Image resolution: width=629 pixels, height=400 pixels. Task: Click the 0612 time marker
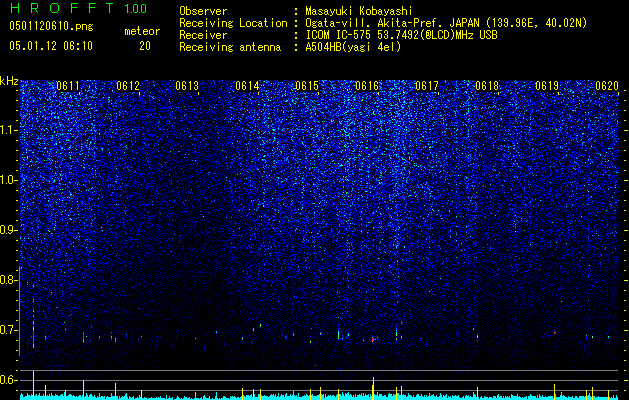tap(128, 86)
